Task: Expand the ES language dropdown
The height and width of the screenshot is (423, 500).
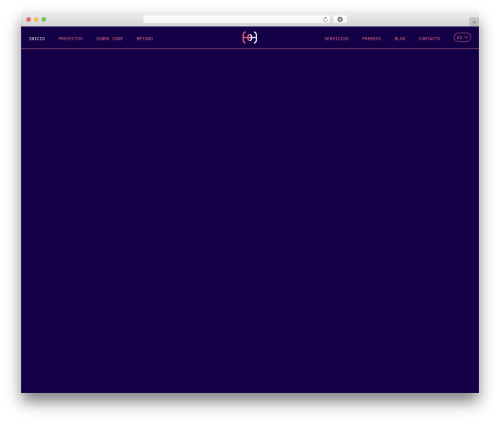Action: (x=462, y=37)
